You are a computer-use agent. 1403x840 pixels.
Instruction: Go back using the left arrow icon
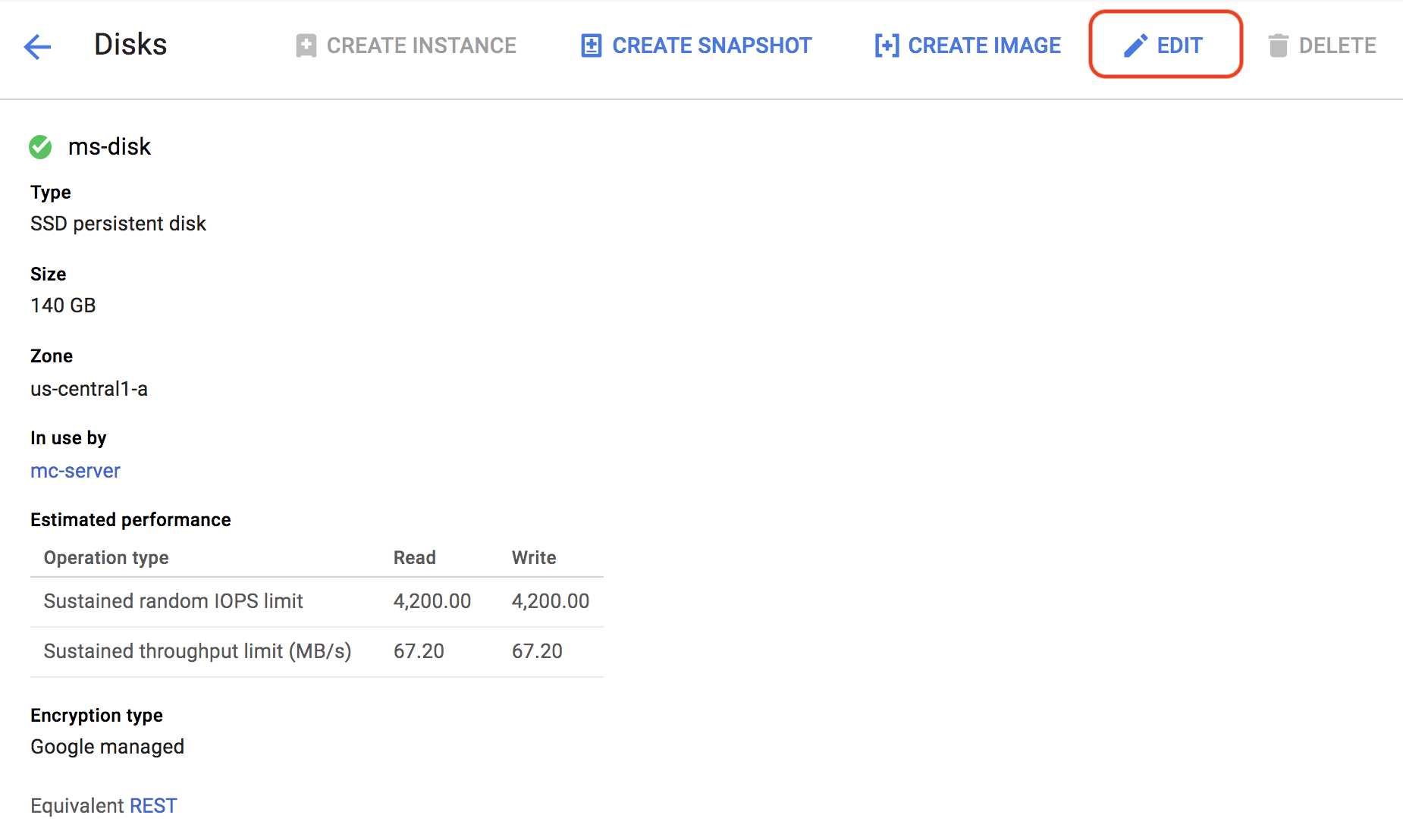[37, 46]
